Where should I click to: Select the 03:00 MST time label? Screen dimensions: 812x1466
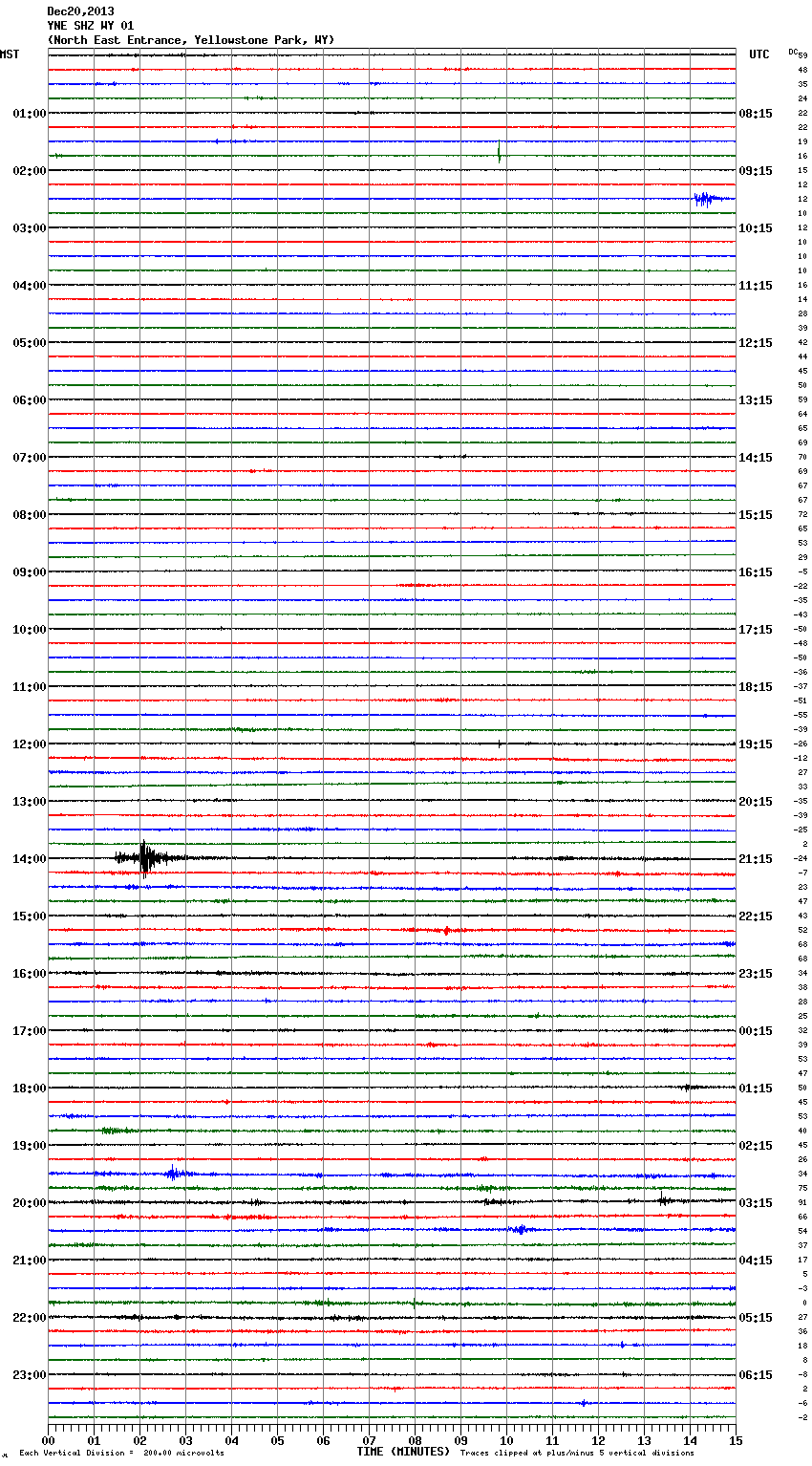(x=30, y=228)
